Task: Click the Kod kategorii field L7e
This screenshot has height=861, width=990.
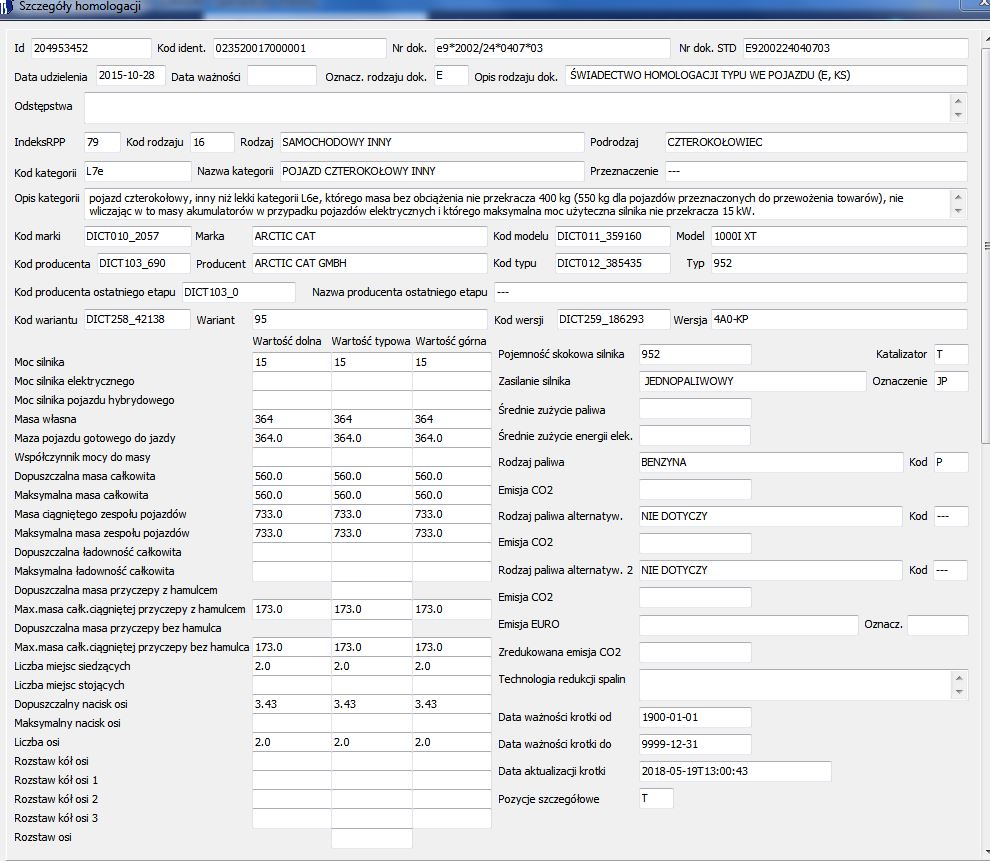Action: pos(138,171)
